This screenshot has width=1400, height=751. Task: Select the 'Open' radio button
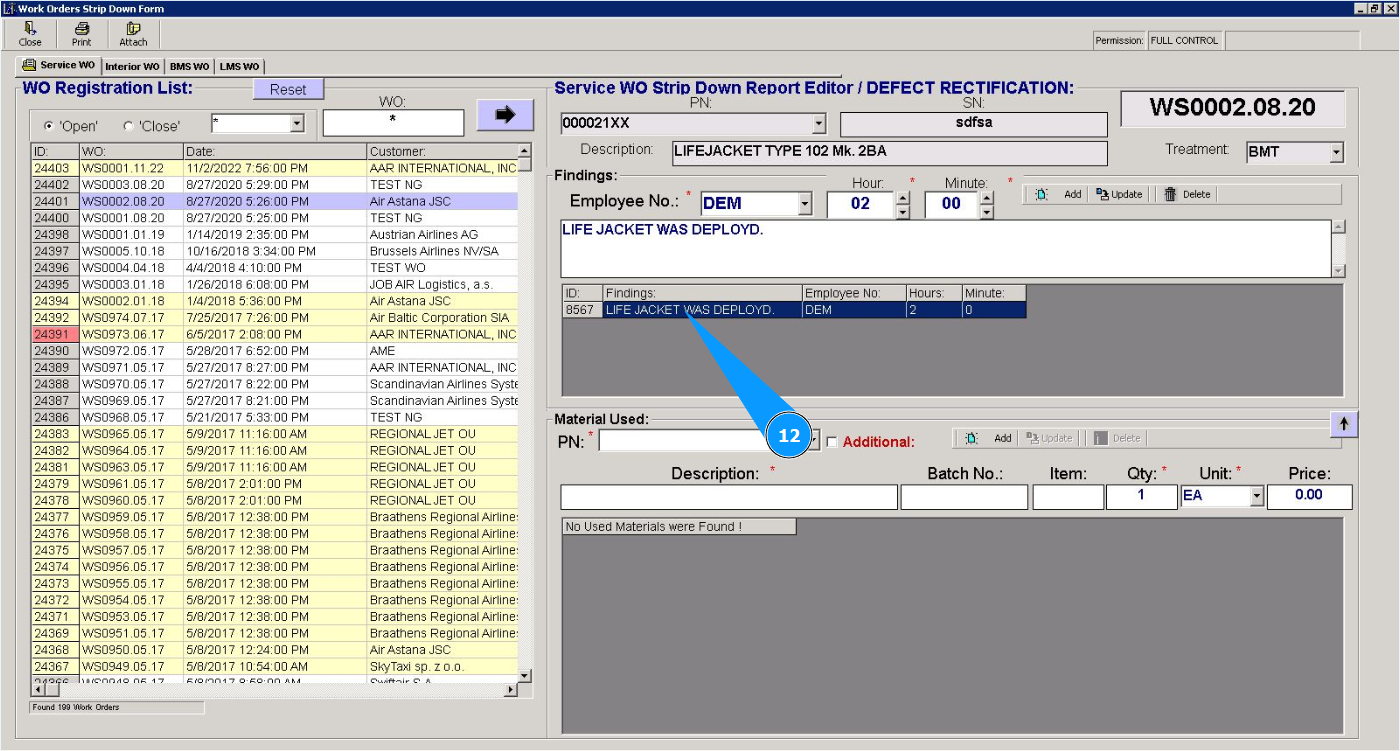(x=48, y=127)
